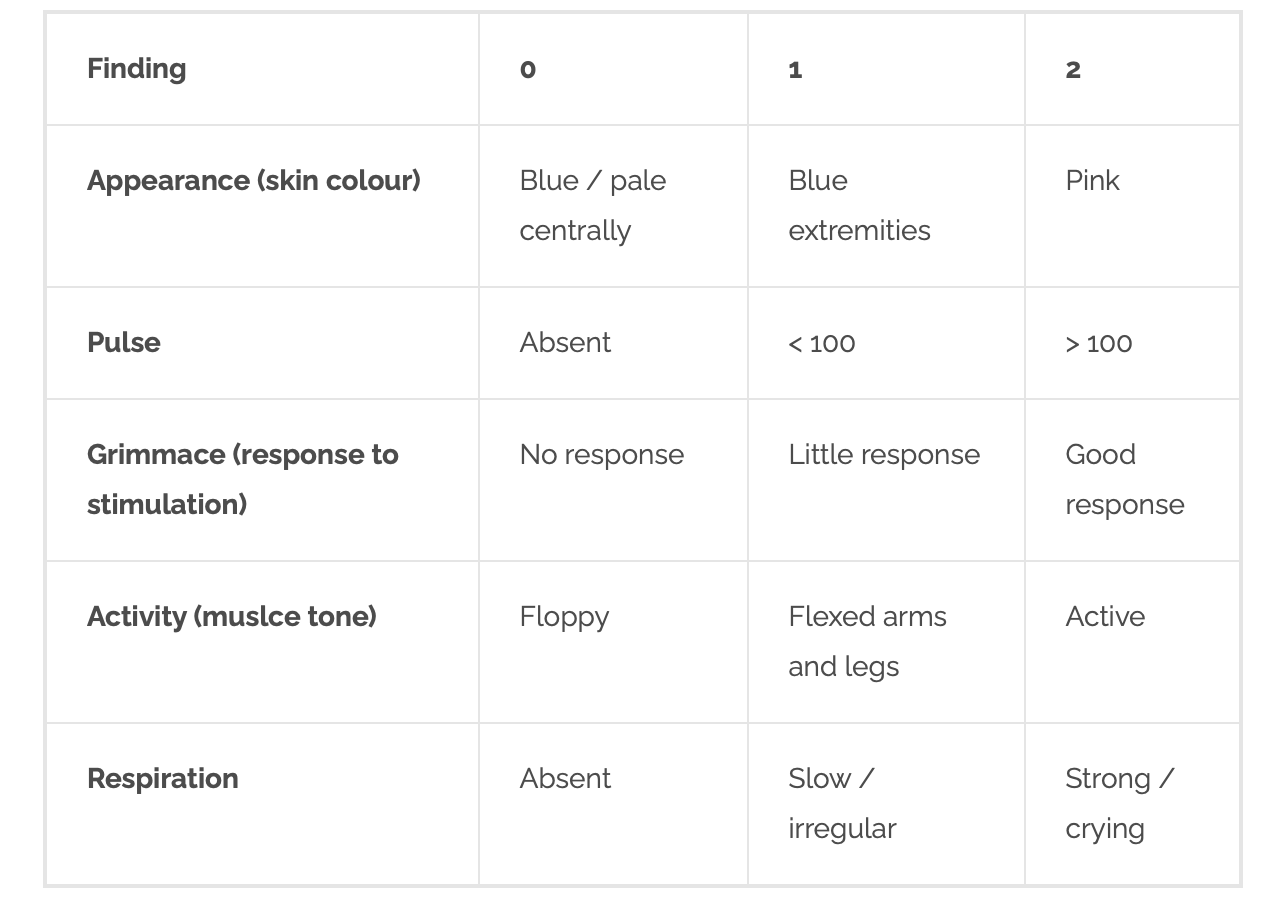Select the 'Grimmace (response to stimulation)' label
Image resolution: width=1266 pixels, height=918 pixels.
pyautogui.click(x=242, y=479)
